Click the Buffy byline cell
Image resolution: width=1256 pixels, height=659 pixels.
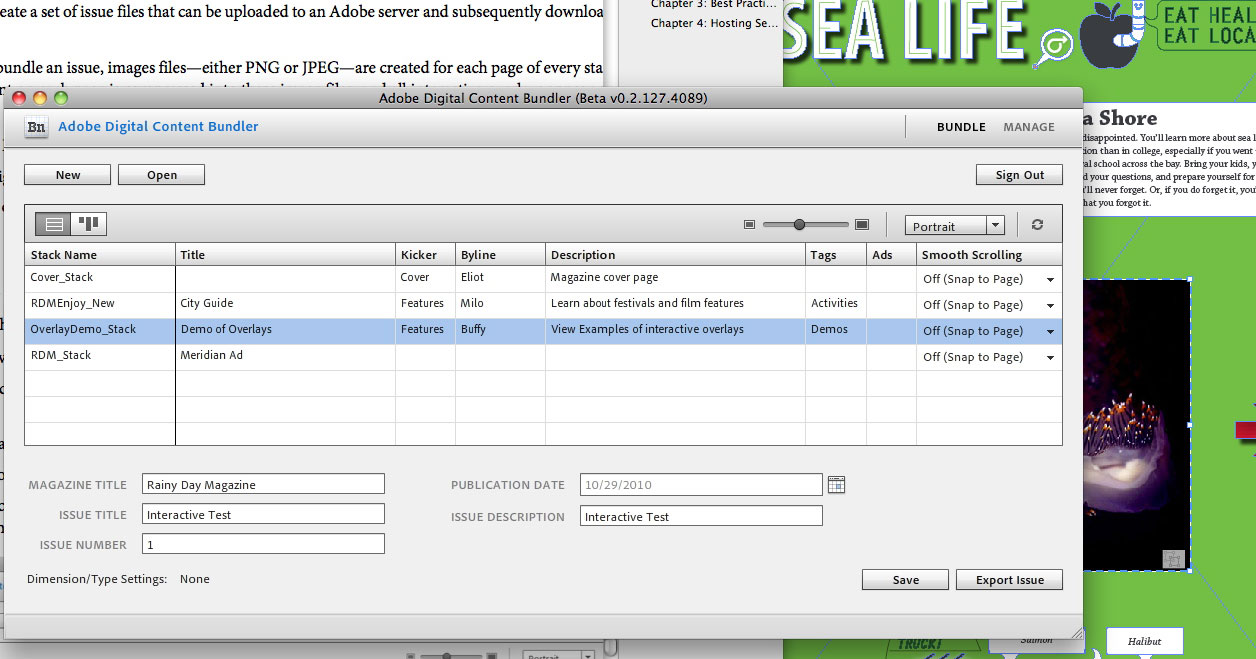click(x=500, y=329)
